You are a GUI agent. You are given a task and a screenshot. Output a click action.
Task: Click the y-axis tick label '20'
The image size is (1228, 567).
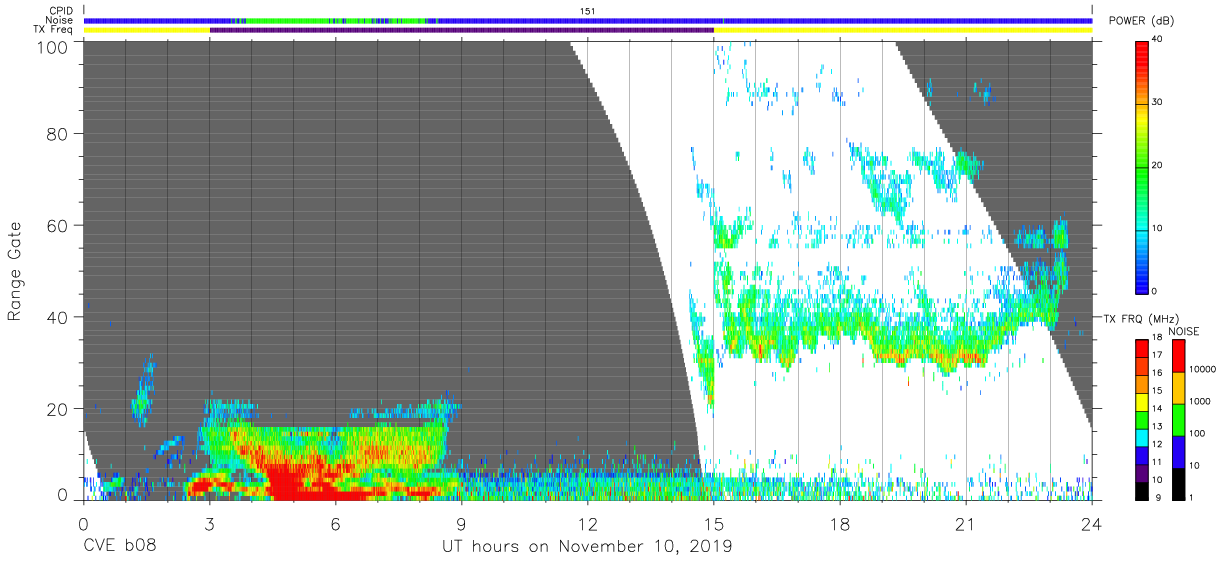click(59, 409)
